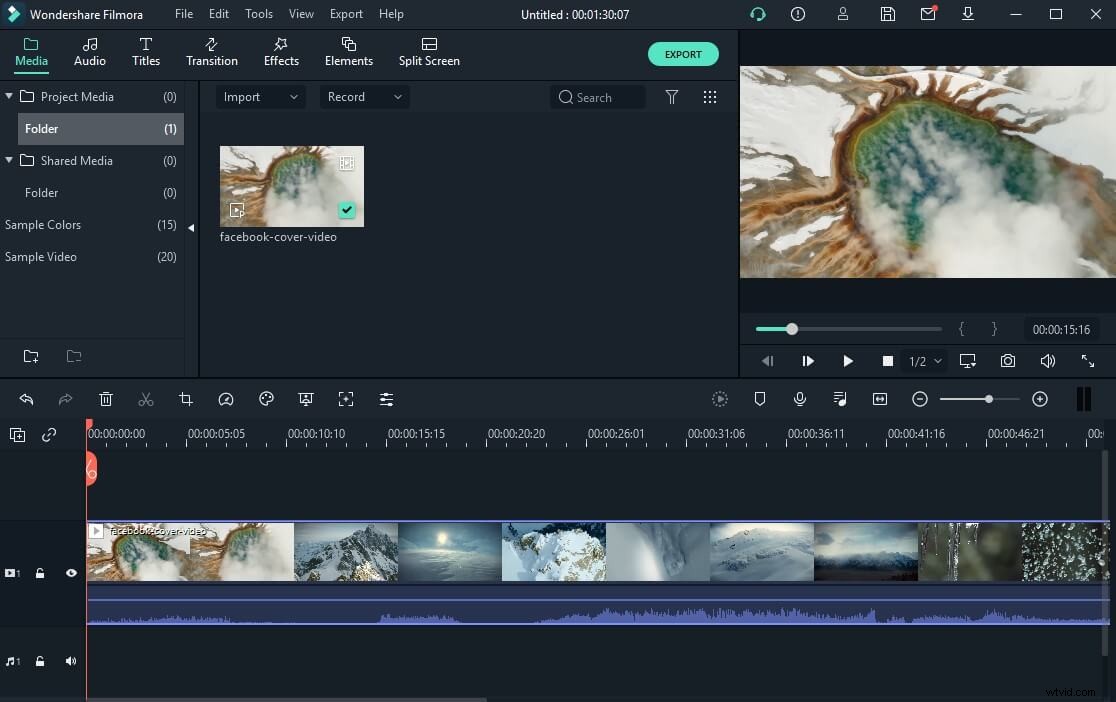Open the Record dropdown menu
Screen dimensions: 1116x702
point(364,96)
